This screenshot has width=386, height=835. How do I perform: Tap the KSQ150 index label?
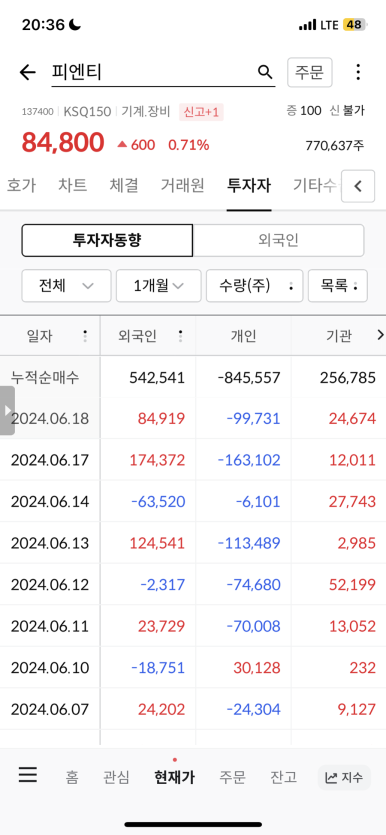[x=87, y=112]
